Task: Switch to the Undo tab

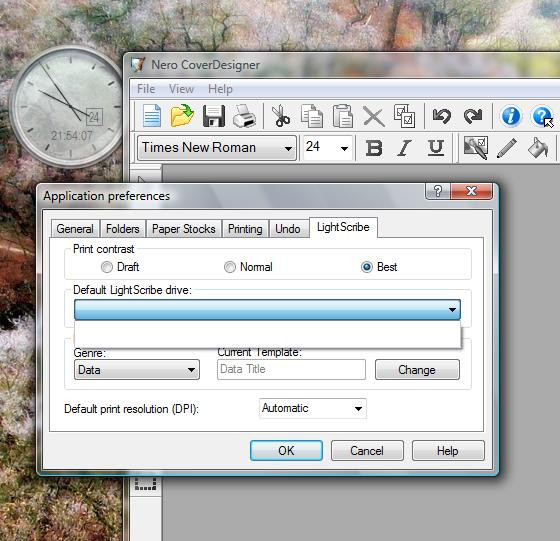Action: click(288, 229)
